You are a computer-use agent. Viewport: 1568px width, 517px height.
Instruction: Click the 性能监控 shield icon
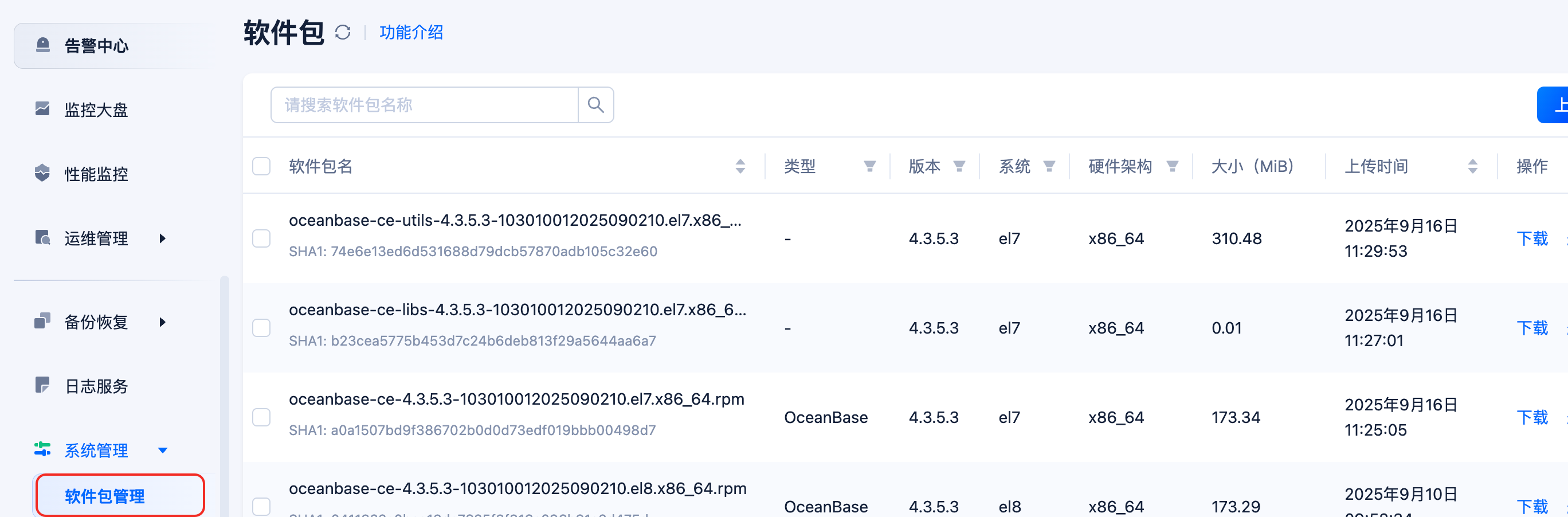tap(42, 173)
